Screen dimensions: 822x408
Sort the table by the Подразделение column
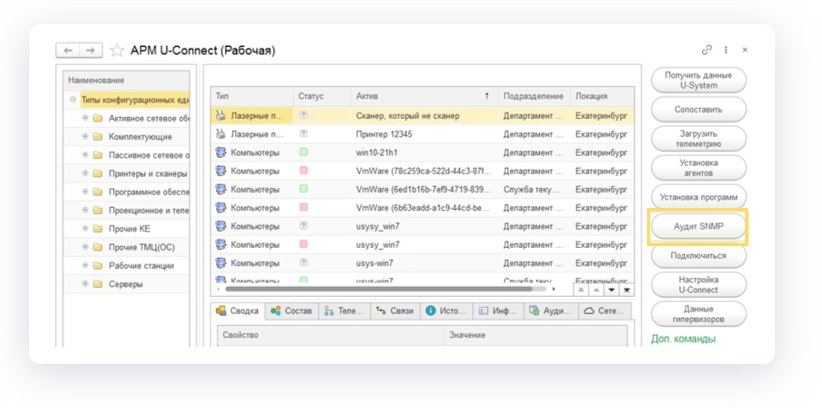point(533,96)
